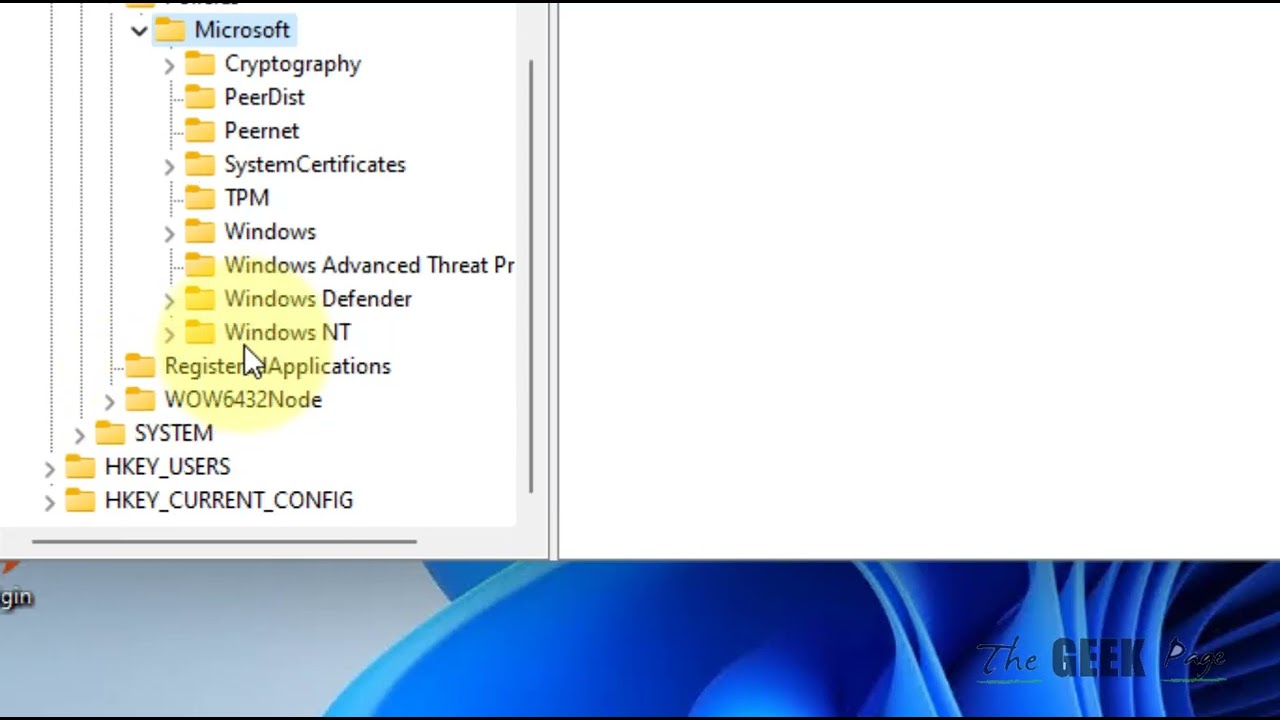1280x720 pixels.
Task: Click the RegisteredApplications folder icon
Action: tap(140, 366)
